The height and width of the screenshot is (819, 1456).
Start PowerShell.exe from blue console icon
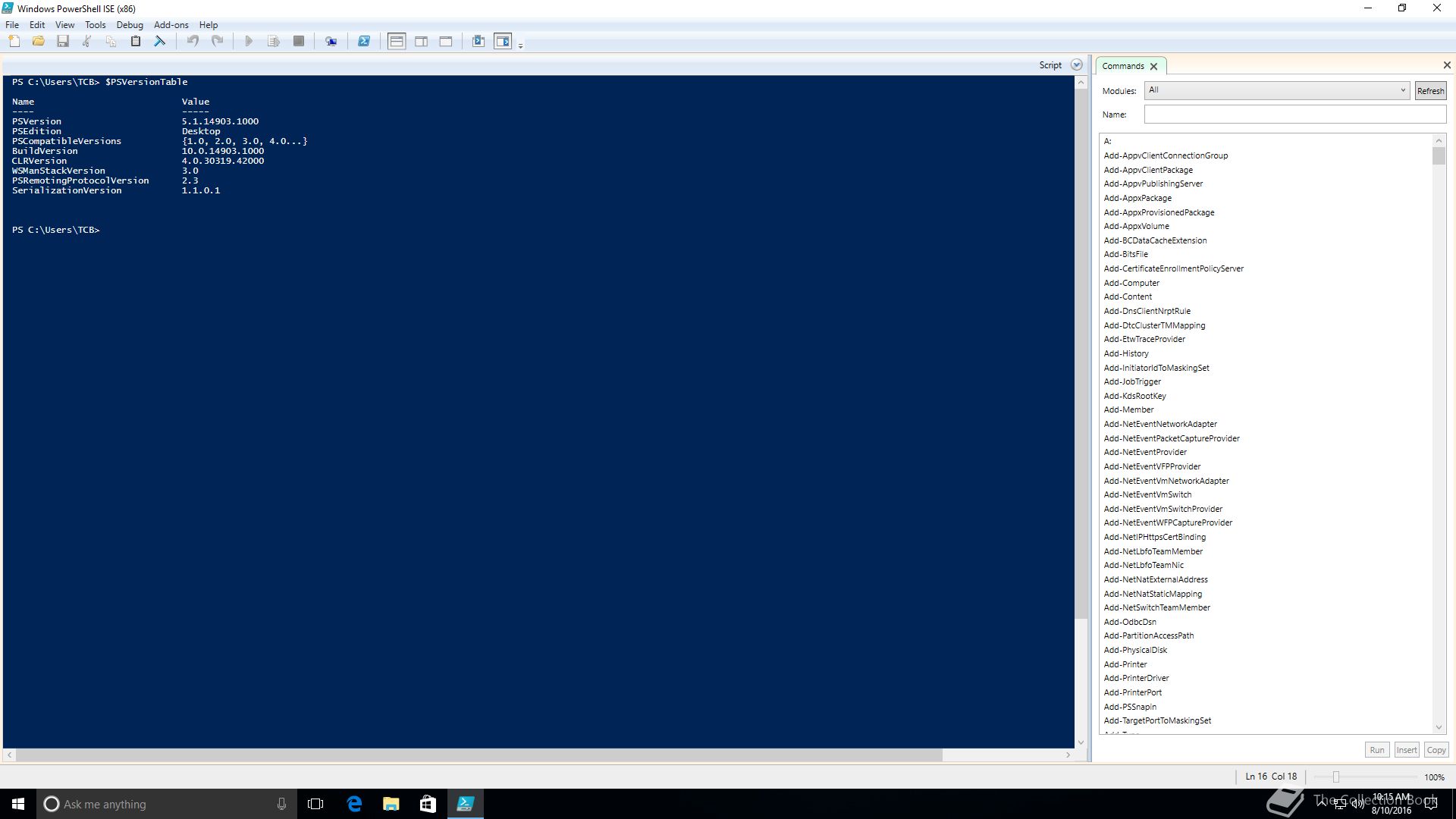[364, 41]
